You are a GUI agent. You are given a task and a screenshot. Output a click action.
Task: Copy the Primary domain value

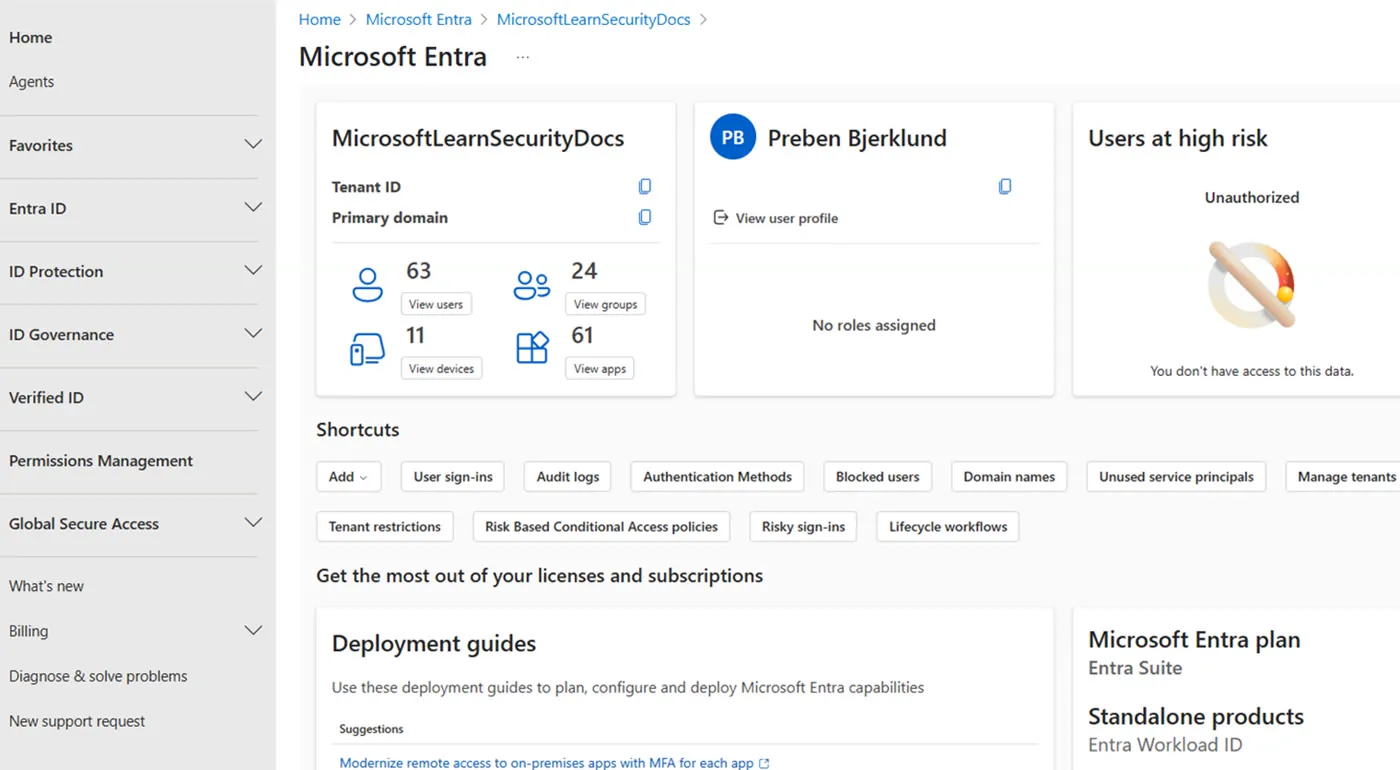click(x=645, y=217)
